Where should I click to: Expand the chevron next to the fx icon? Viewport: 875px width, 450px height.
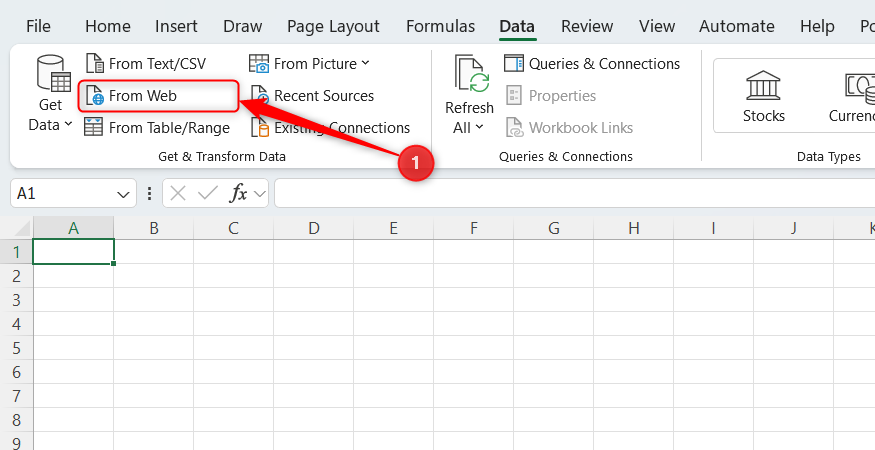[259, 194]
